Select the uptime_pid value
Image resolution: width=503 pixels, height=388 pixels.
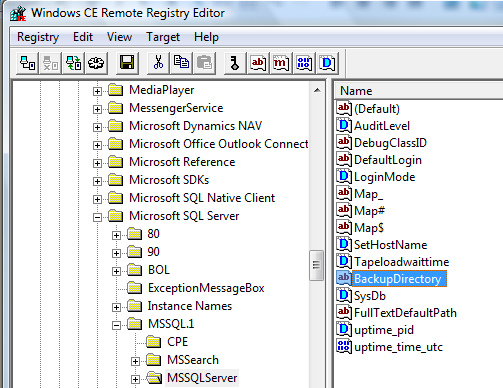[384, 330]
